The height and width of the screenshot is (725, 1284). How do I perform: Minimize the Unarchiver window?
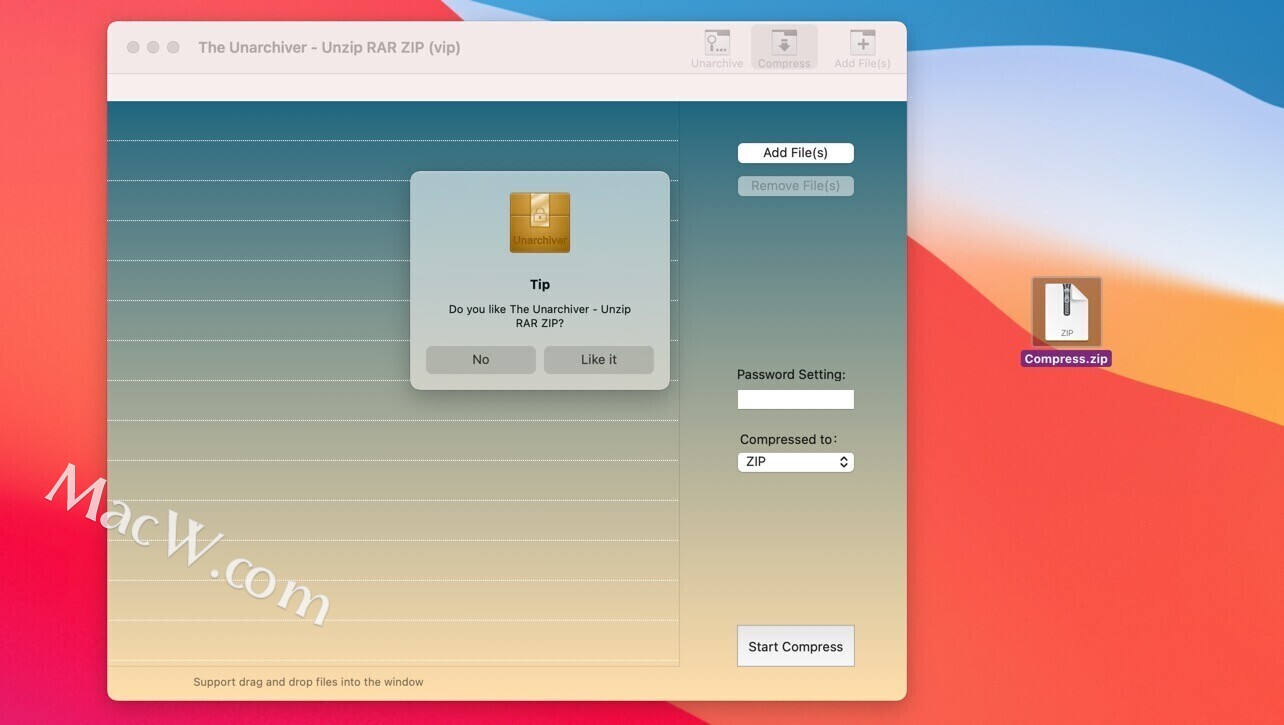[x=153, y=47]
